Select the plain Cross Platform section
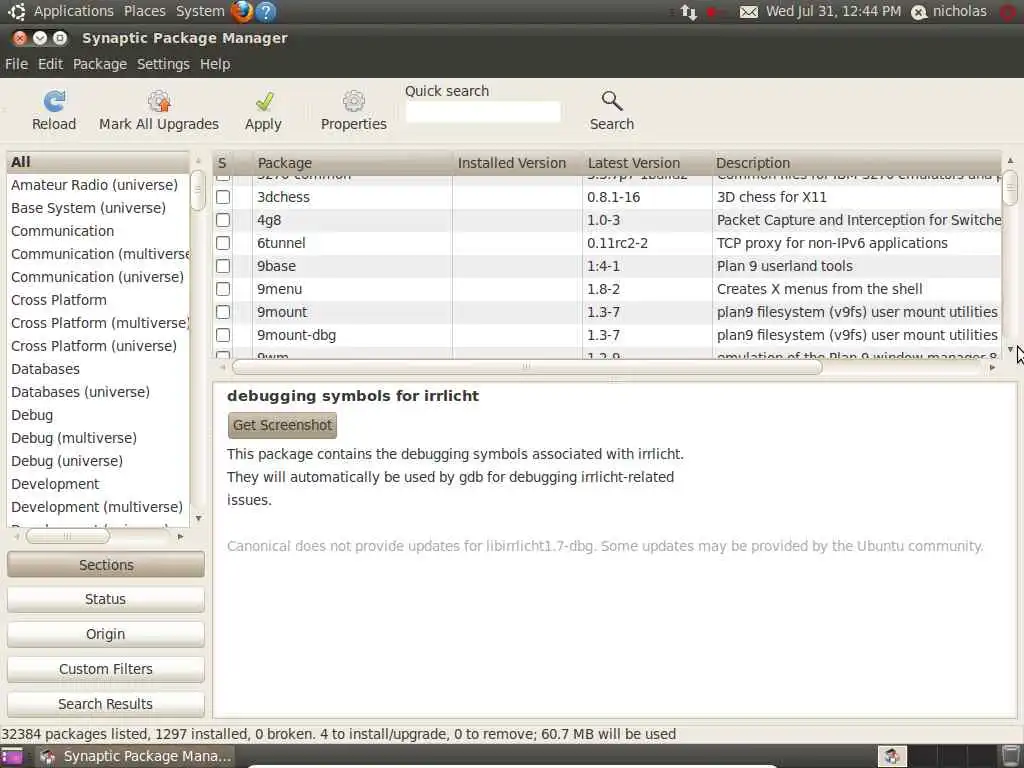The image size is (1024, 768). 98,300
